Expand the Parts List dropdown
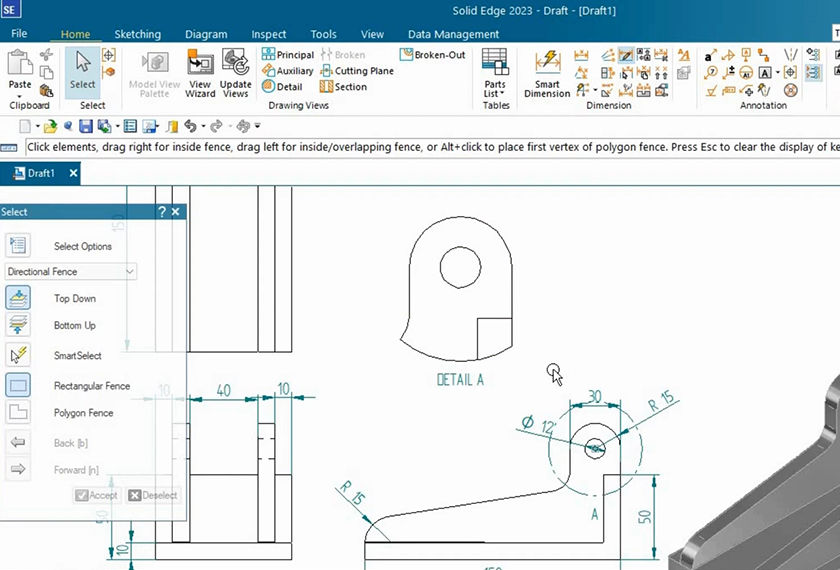 495,94
